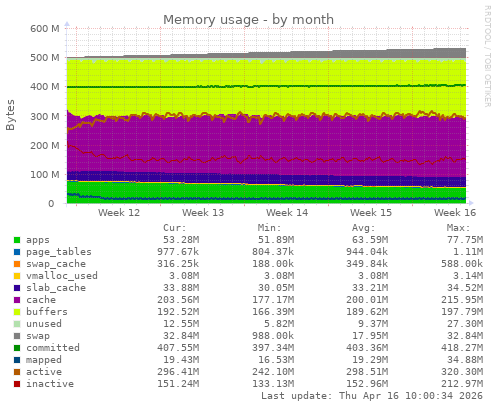Click the cache current value 203.56M
Screen dimensions: 497x408
click(x=178, y=300)
